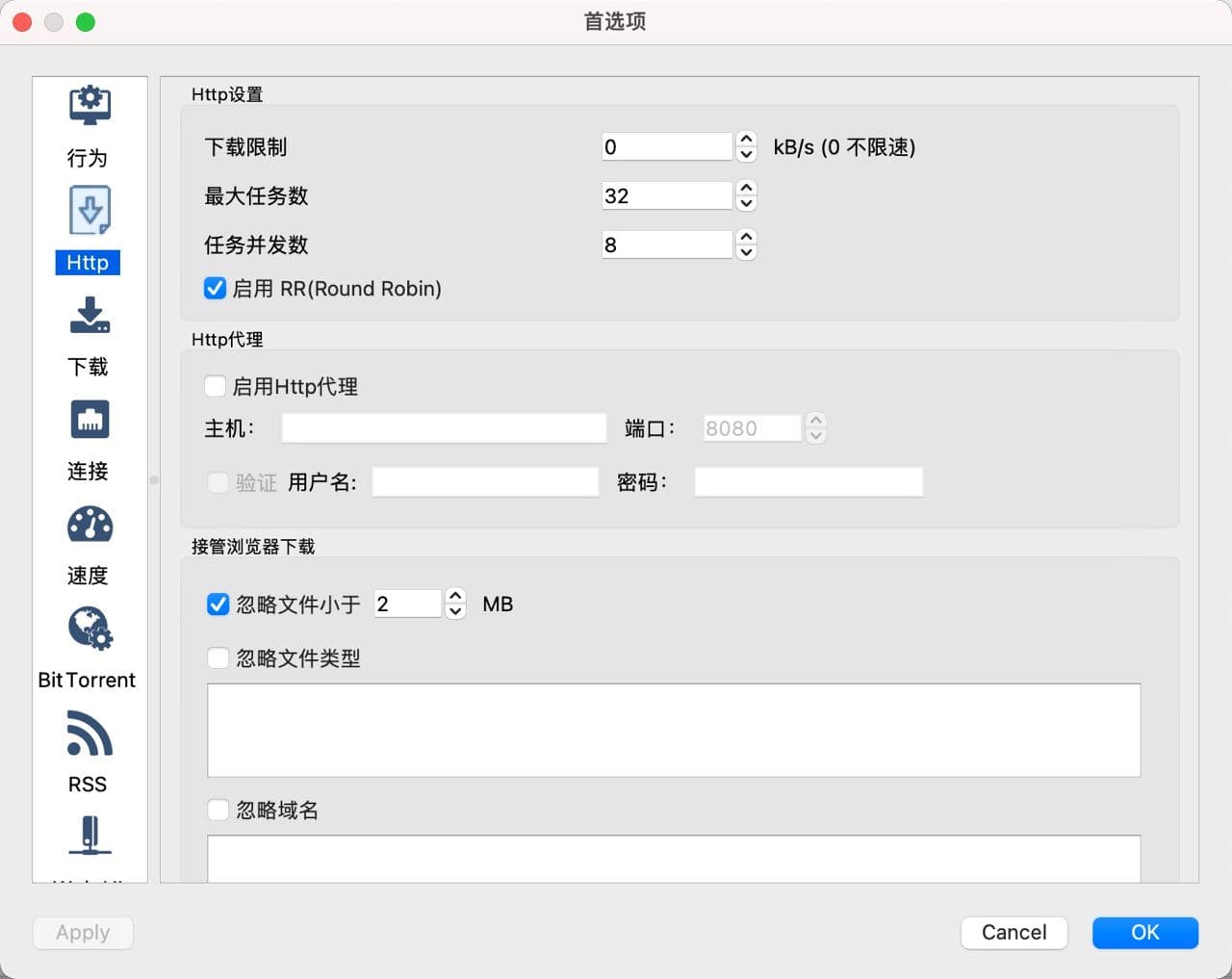Enable the 启用Http代理 checkbox
Image resolution: width=1232 pixels, height=979 pixels.
pyautogui.click(x=216, y=387)
